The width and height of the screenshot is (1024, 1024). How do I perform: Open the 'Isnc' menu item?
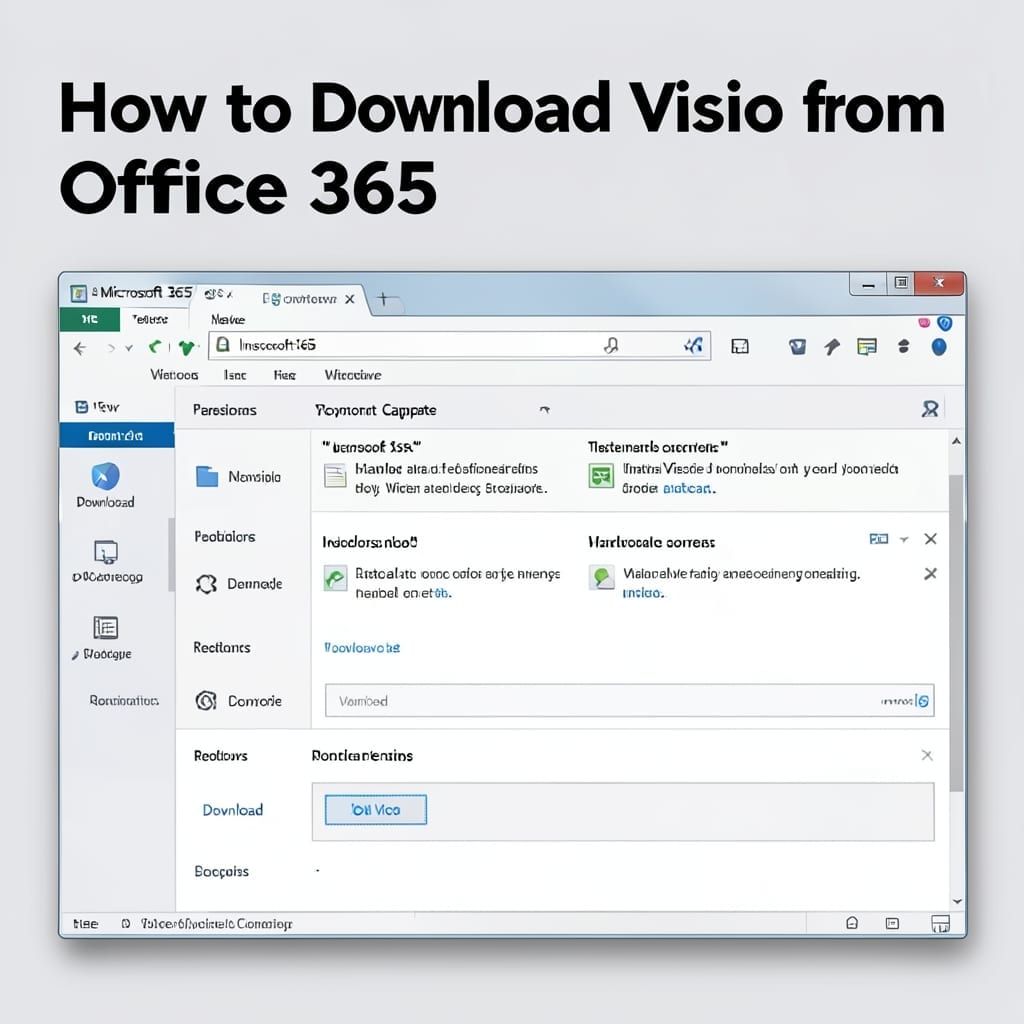click(235, 375)
